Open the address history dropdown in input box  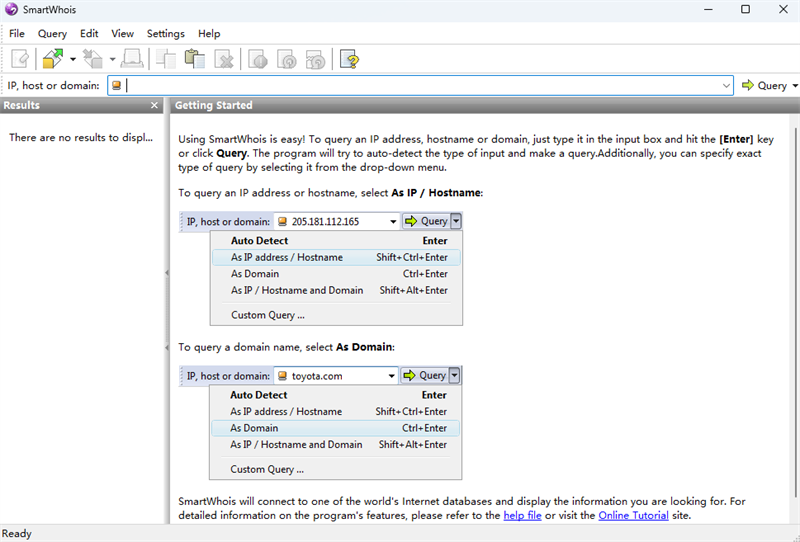click(x=726, y=86)
